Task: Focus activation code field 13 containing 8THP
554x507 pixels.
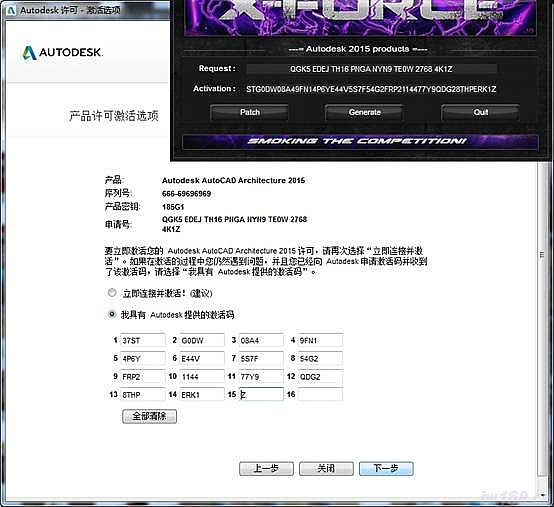Action: point(142,394)
